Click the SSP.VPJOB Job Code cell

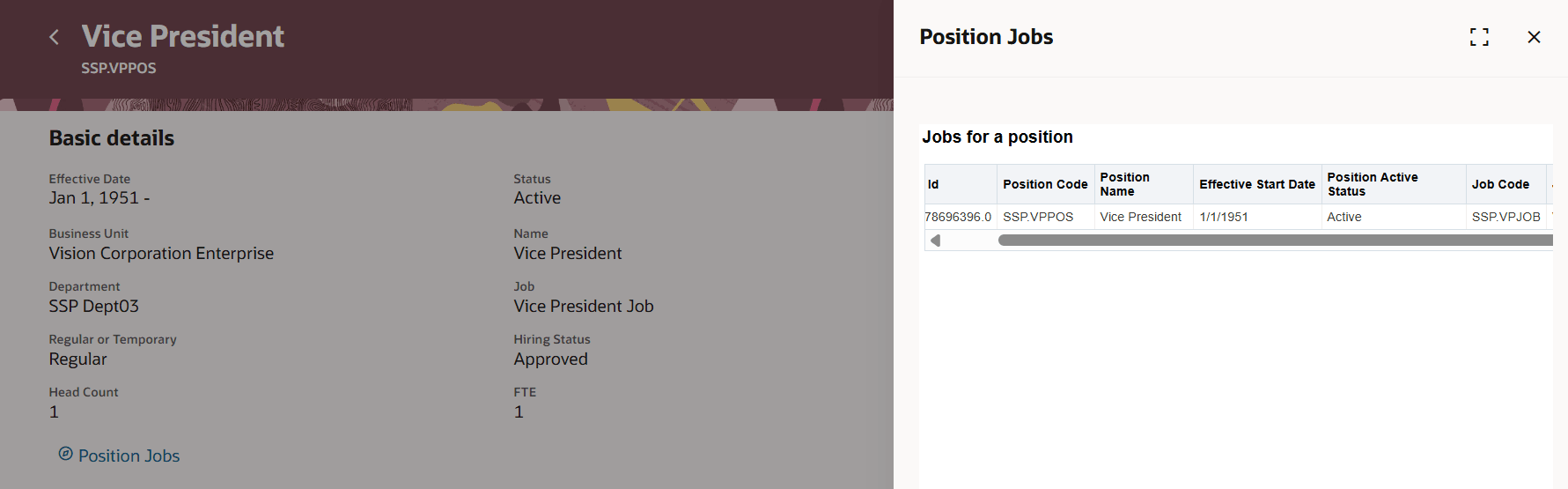click(x=1505, y=217)
